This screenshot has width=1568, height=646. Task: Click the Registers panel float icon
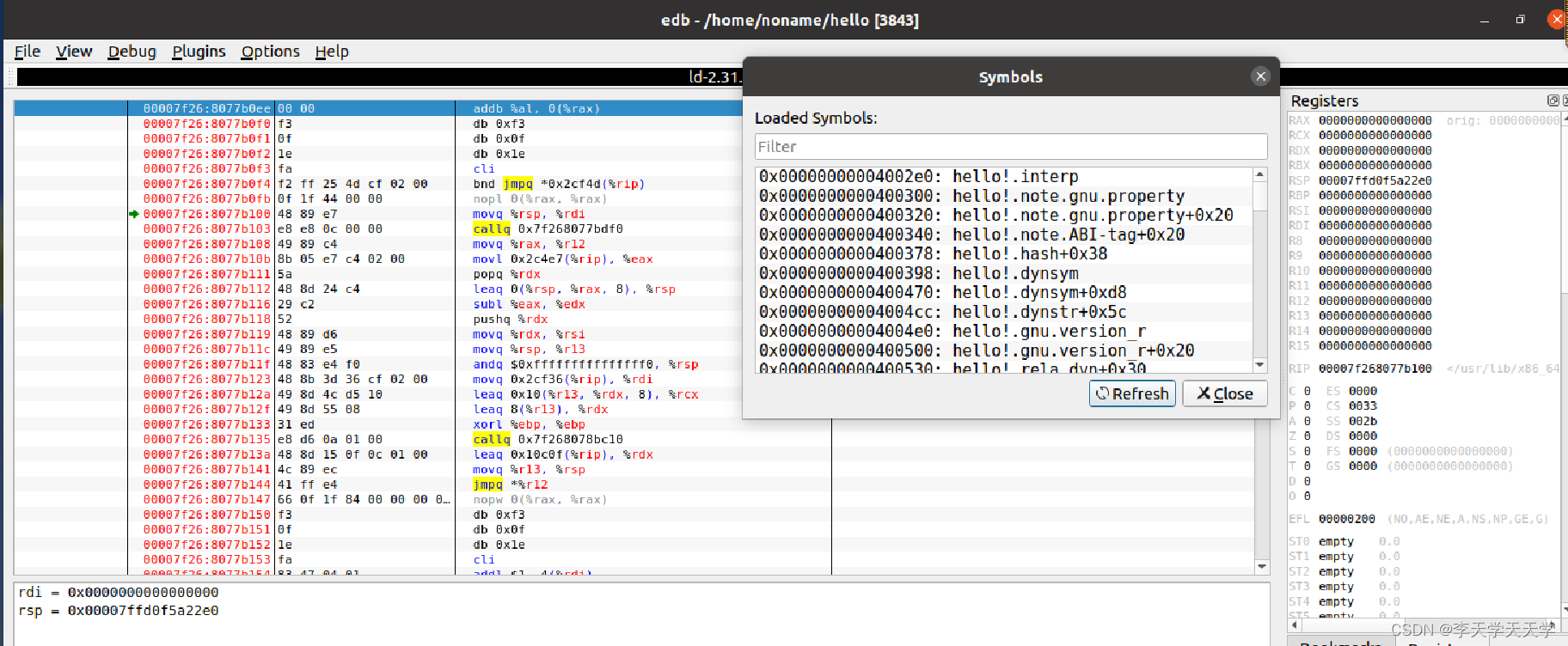pos(1553,101)
